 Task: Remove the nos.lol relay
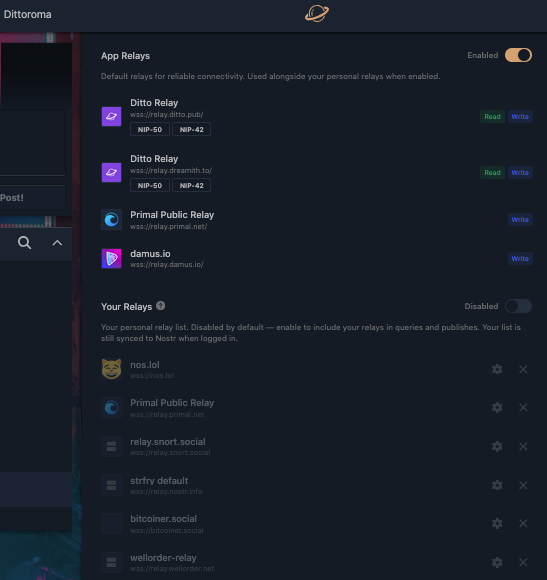(x=523, y=369)
